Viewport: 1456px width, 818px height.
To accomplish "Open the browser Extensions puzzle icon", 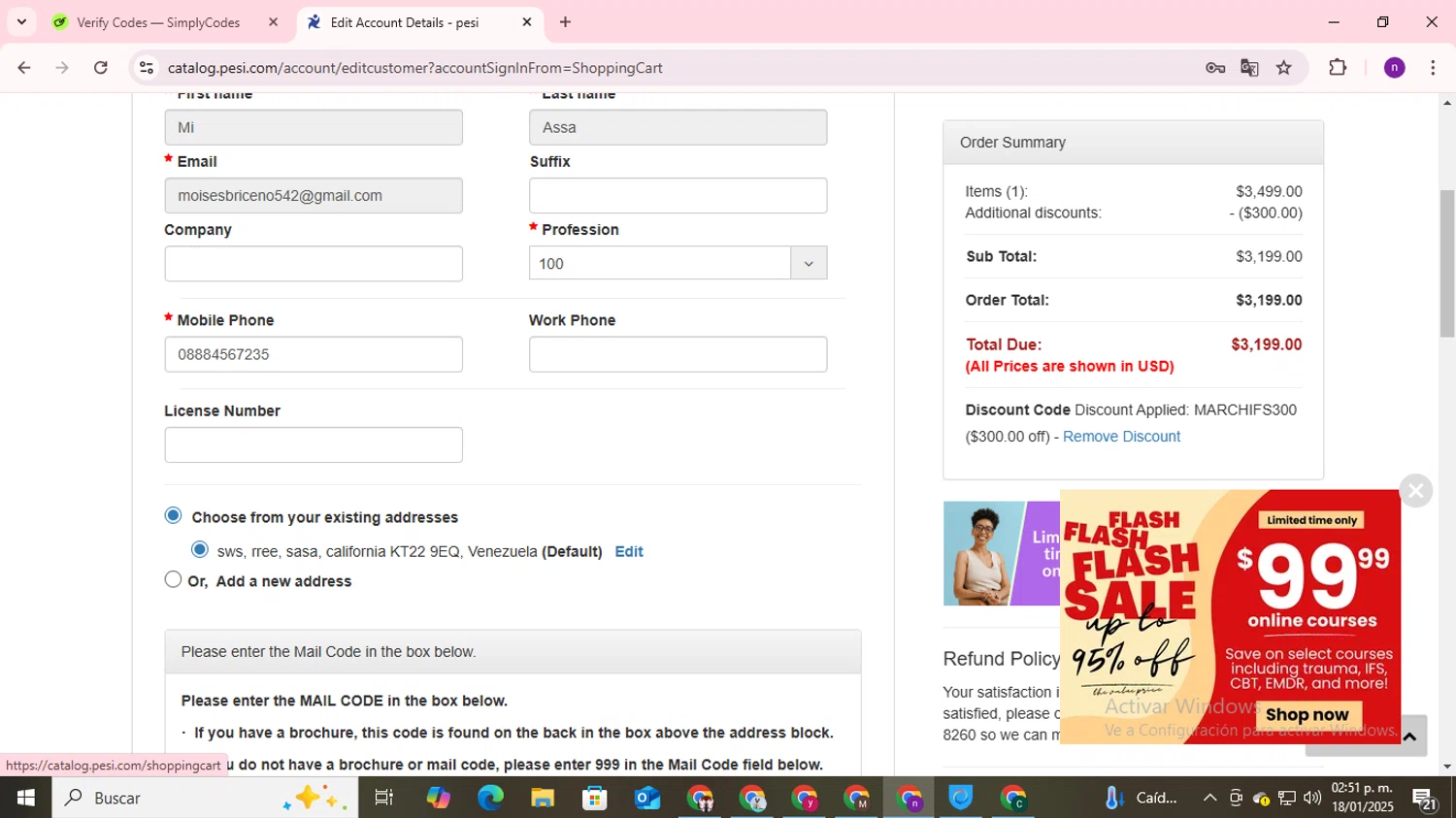I will pyautogui.click(x=1338, y=68).
